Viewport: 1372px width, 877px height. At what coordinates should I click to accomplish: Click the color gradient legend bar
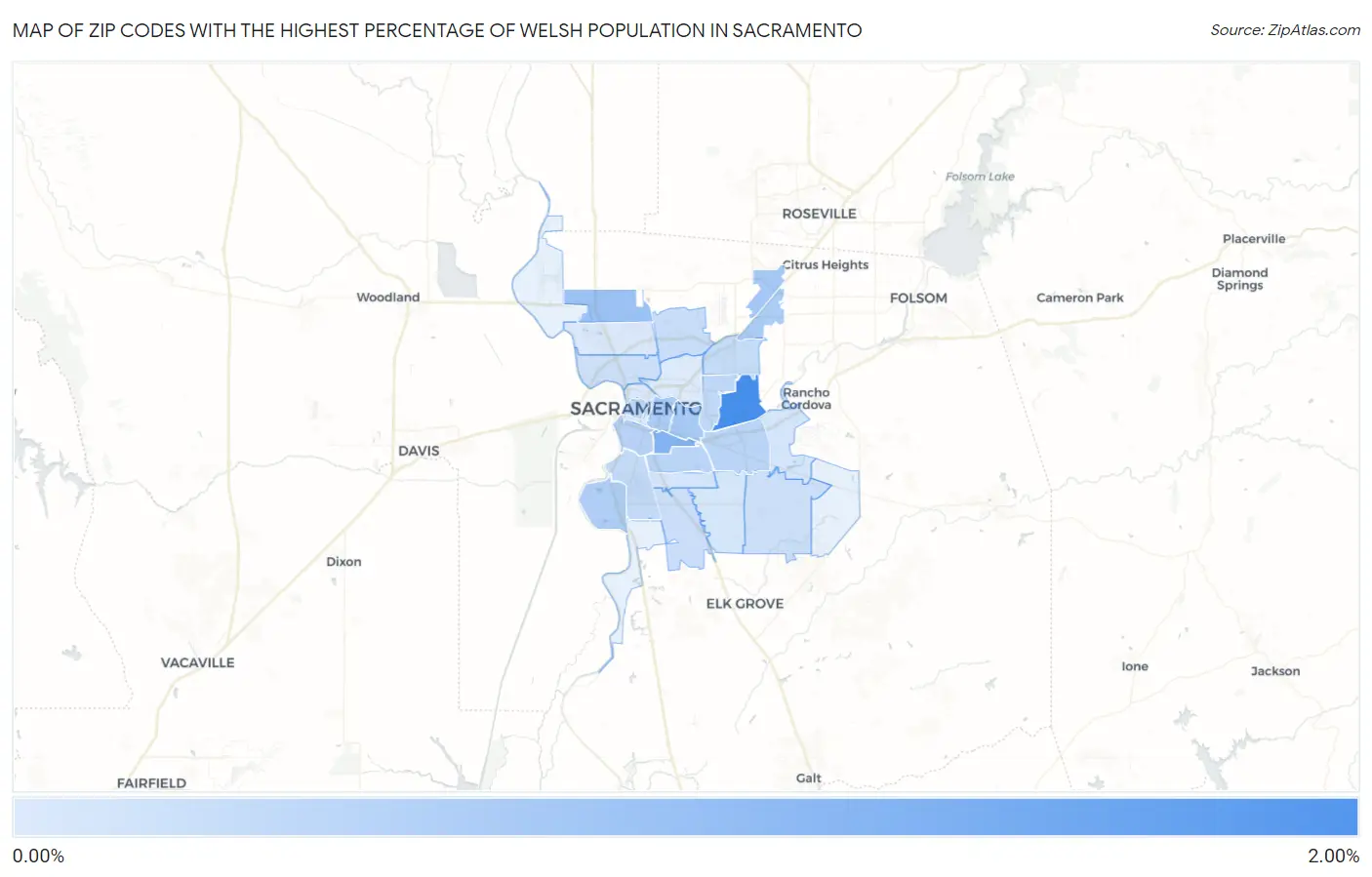click(686, 817)
